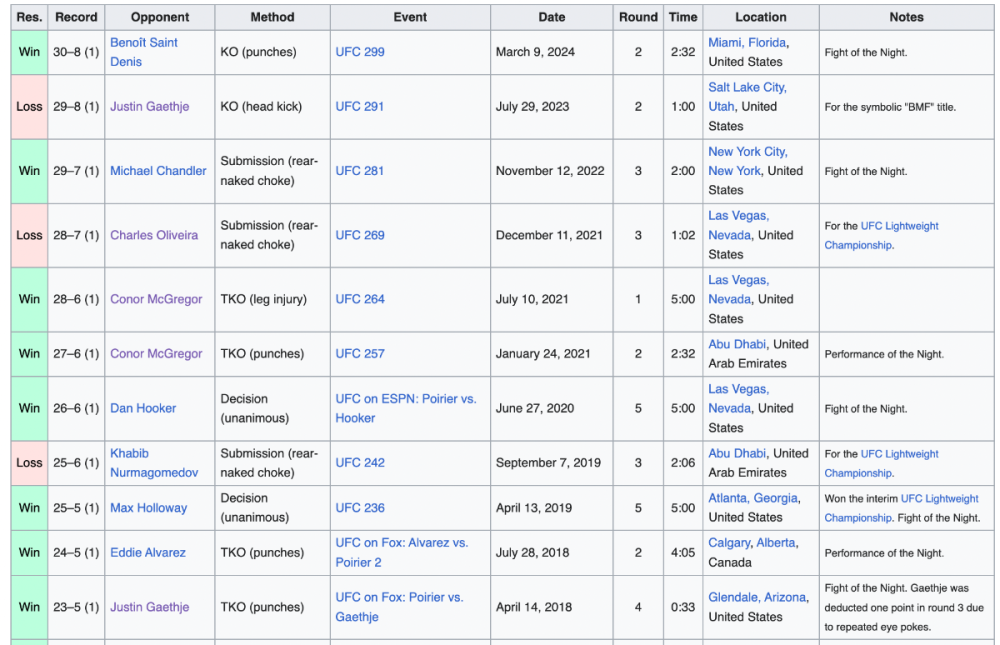Screen dimensions: 1000x645
Task: Open the Khabib Nurmagomedov opponent link
Action: pyautogui.click(x=154, y=463)
